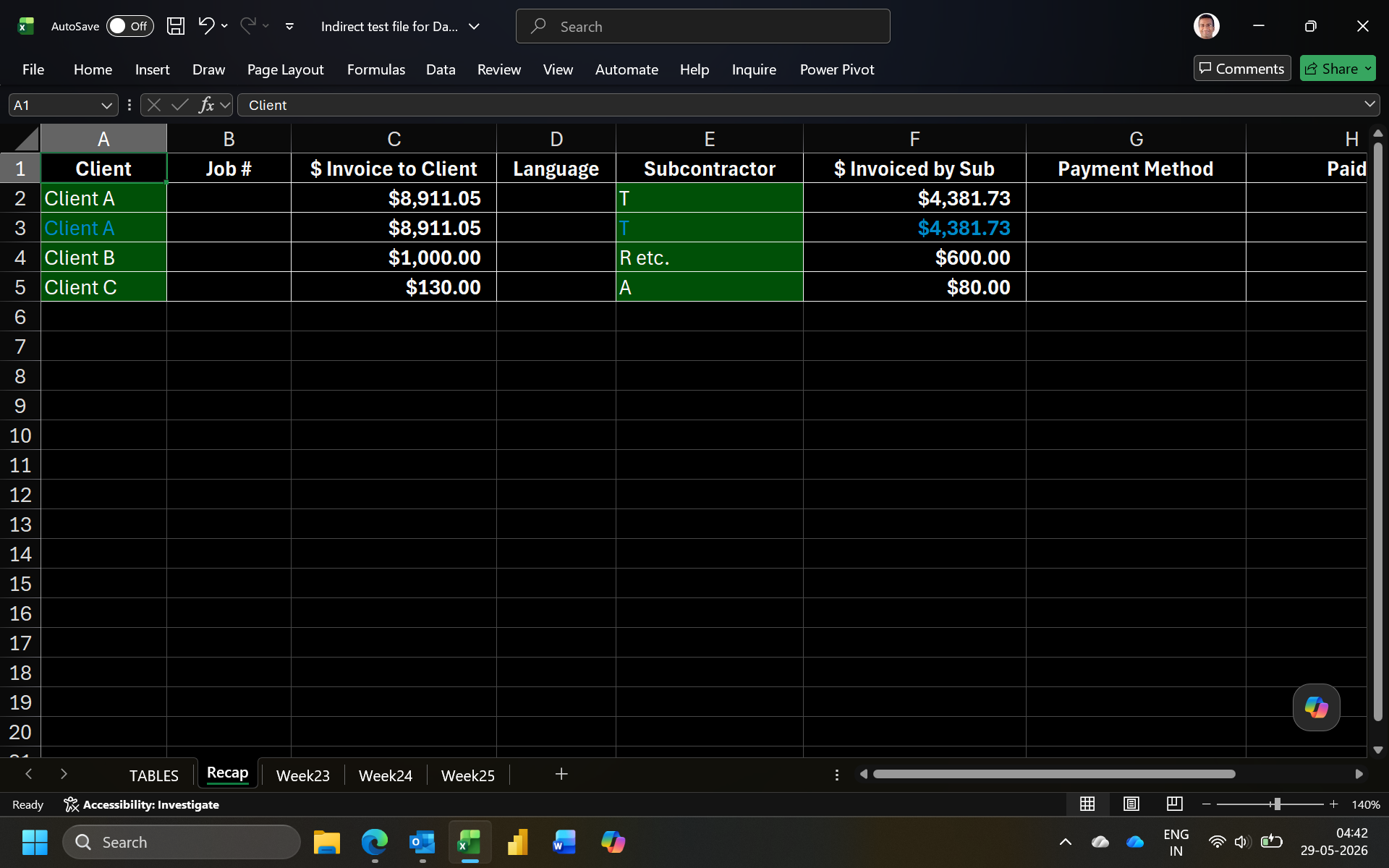Expand the formula bar chevron
This screenshot has height=868, width=1389.
coord(1369,105)
